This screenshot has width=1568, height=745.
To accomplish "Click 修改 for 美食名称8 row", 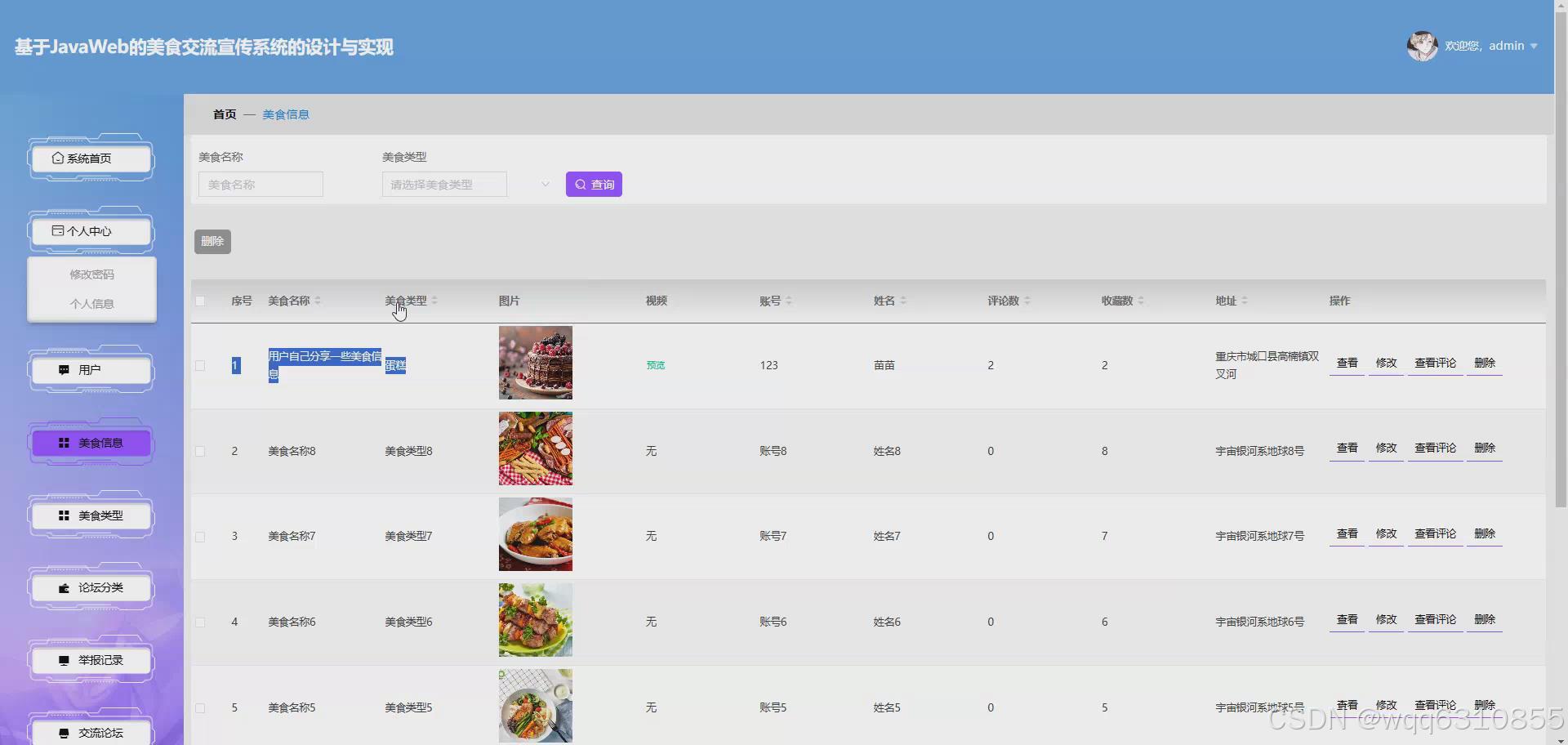I will [x=1386, y=448].
